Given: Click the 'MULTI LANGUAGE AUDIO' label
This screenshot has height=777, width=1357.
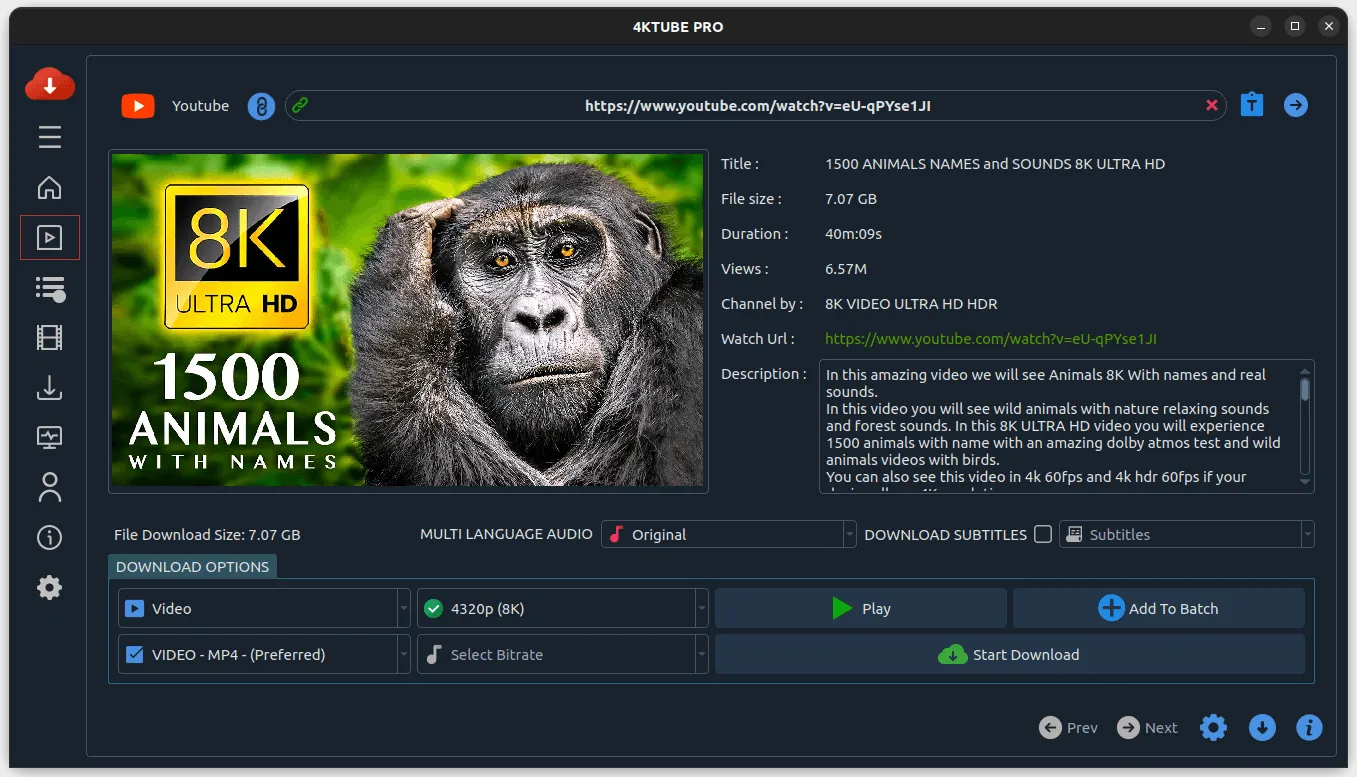Looking at the screenshot, I should (x=506, y=534).
